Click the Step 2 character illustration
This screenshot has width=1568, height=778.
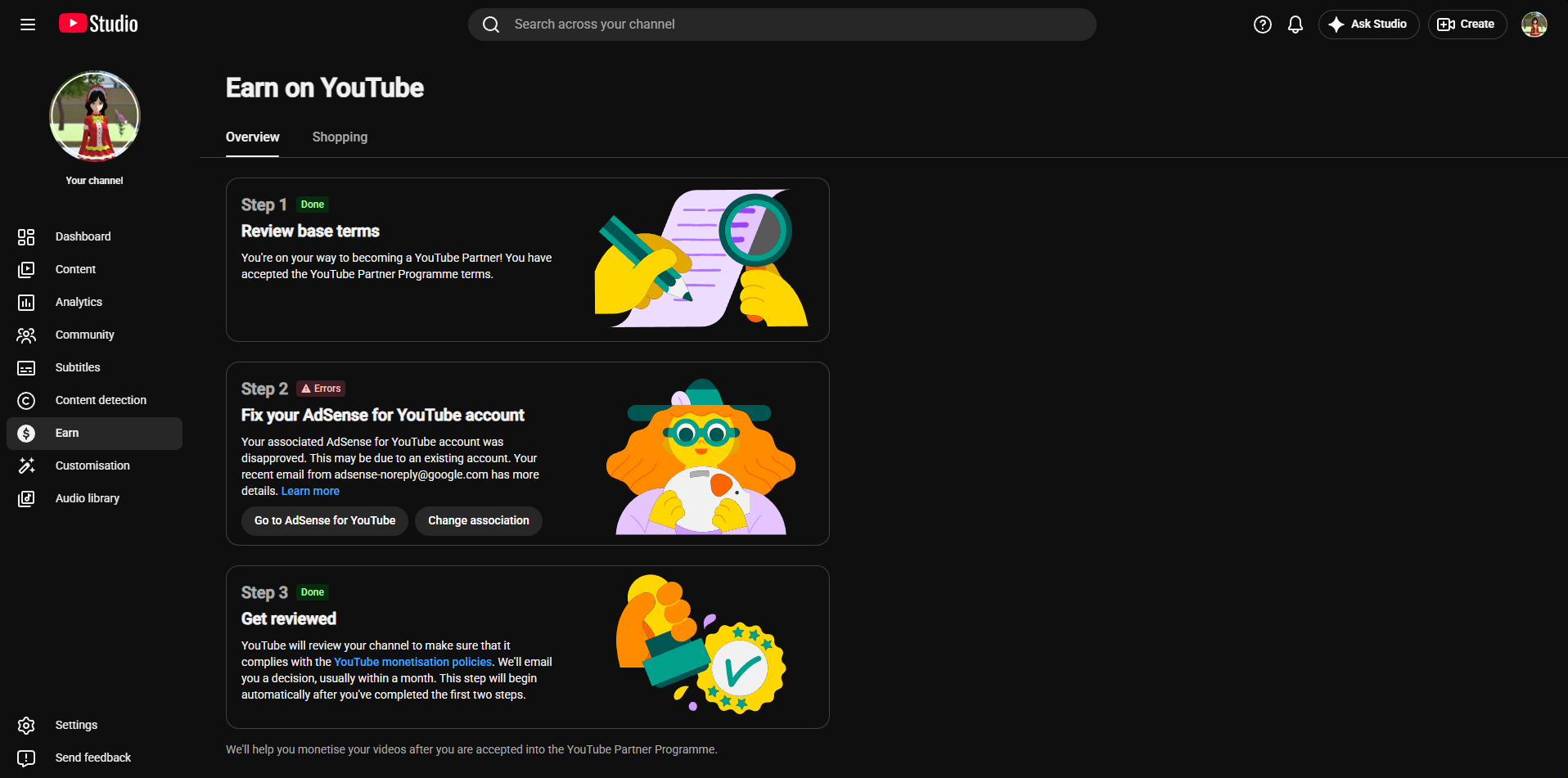pyautogui.click(x=701, y=456)
